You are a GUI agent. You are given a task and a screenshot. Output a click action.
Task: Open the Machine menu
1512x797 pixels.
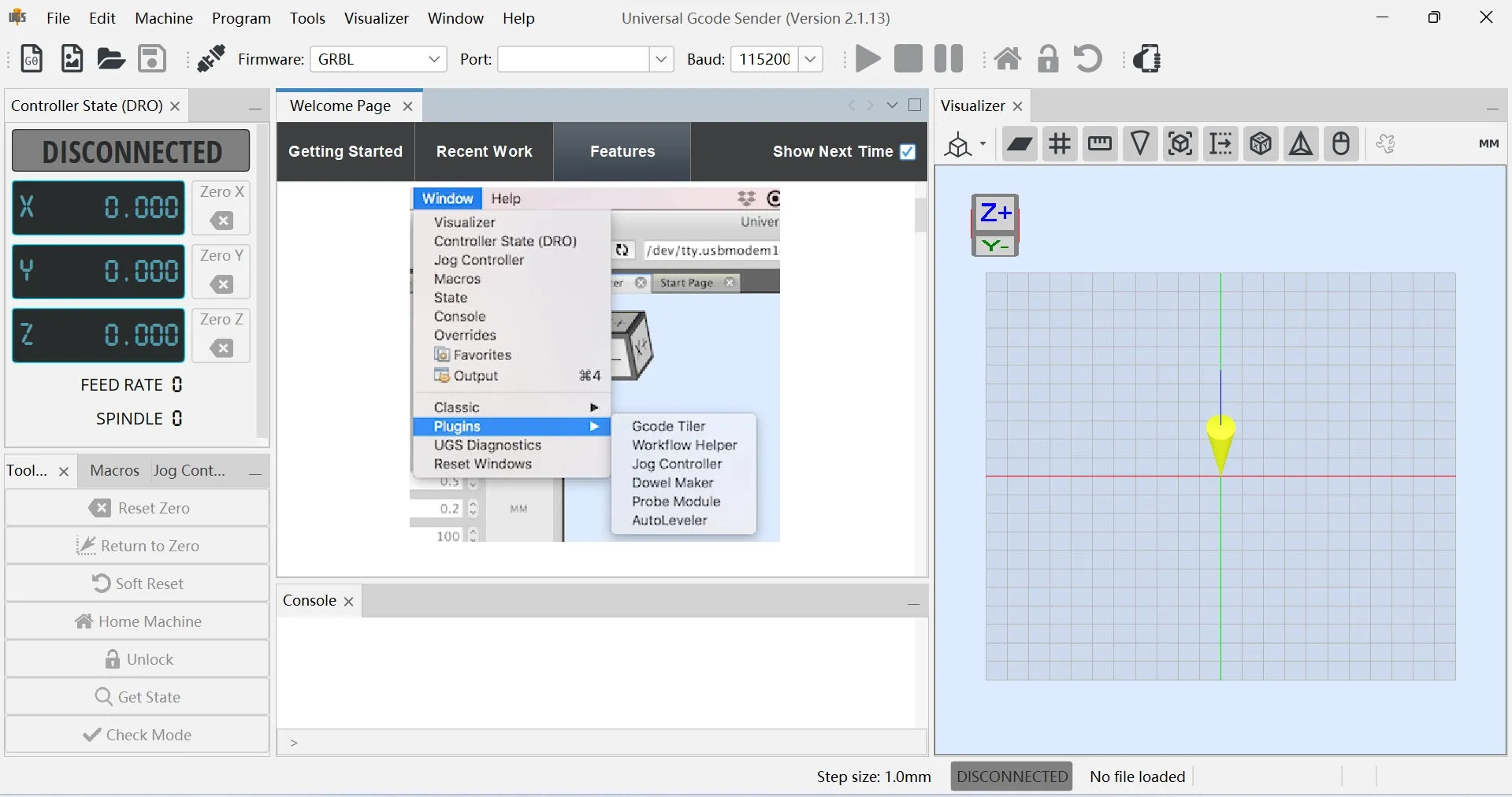tap(164, 18)
